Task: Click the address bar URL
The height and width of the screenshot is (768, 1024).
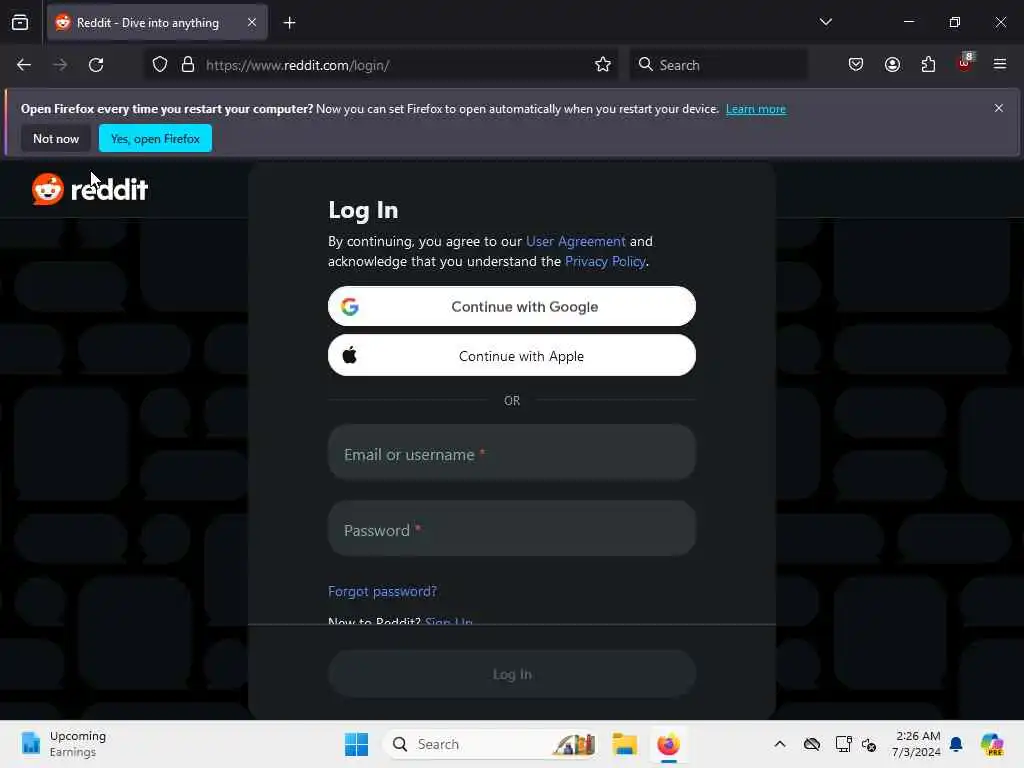Action: pyautogui.click(x=297, y=65)
